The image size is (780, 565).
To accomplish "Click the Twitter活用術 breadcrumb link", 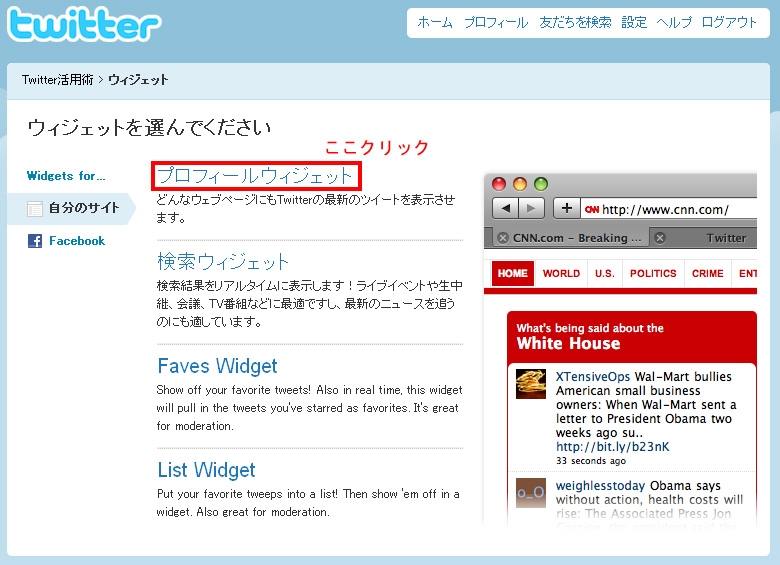I will (x=58, y=80).
